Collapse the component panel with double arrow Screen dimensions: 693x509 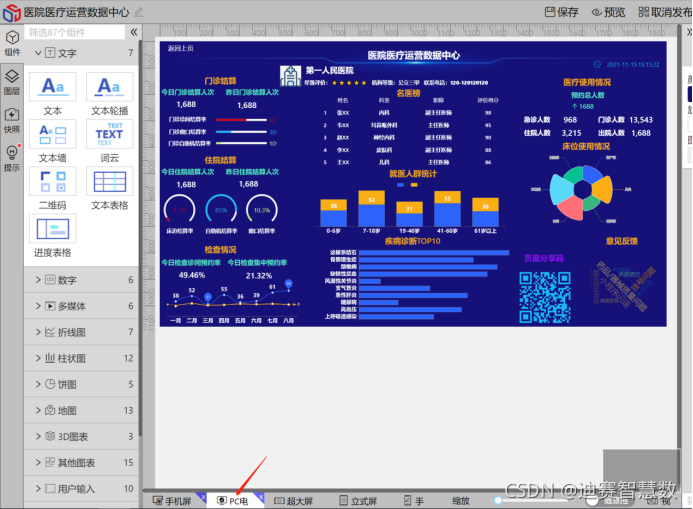point(133,32)
